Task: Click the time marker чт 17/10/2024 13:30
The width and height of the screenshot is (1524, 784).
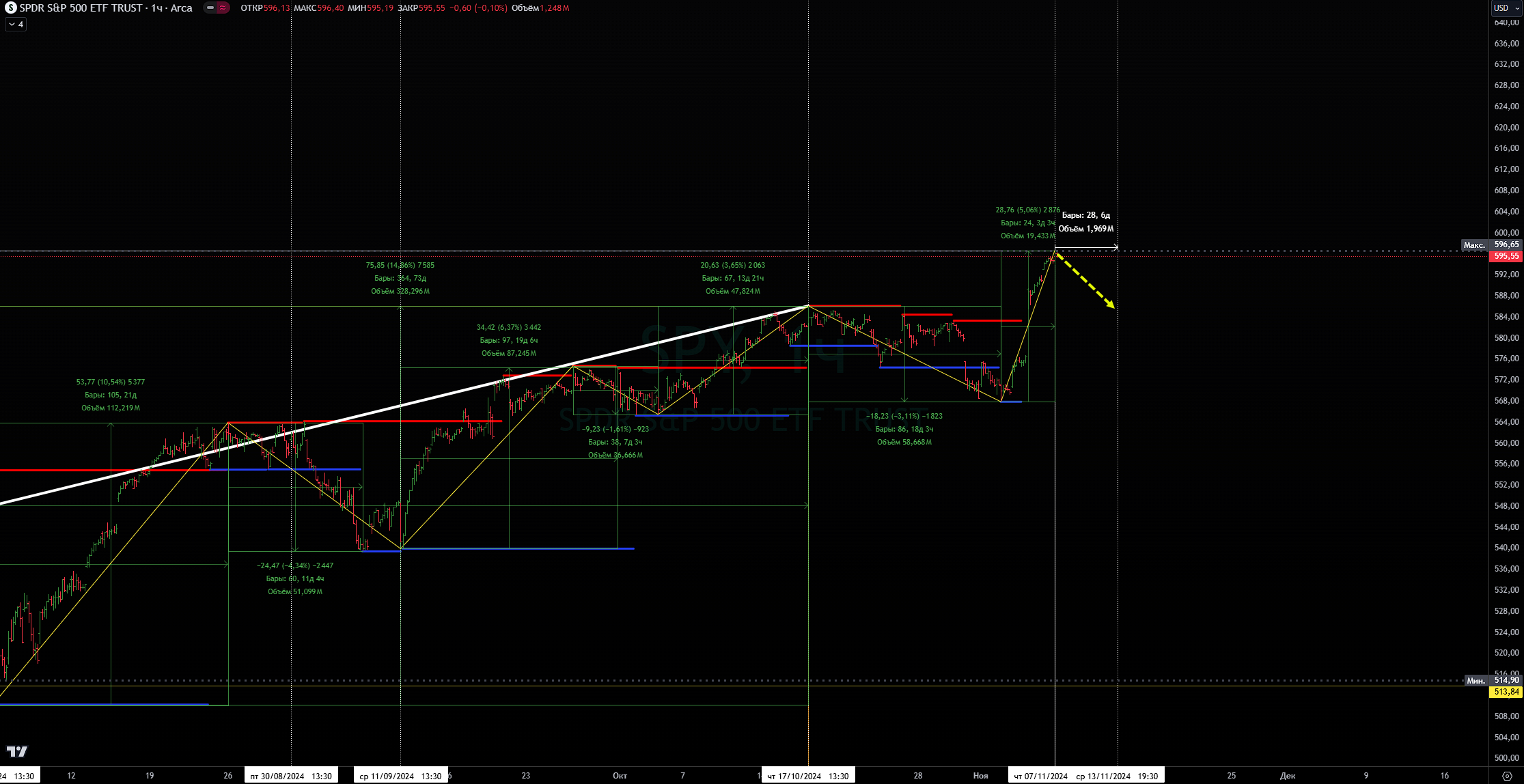Action: [808, 776]
